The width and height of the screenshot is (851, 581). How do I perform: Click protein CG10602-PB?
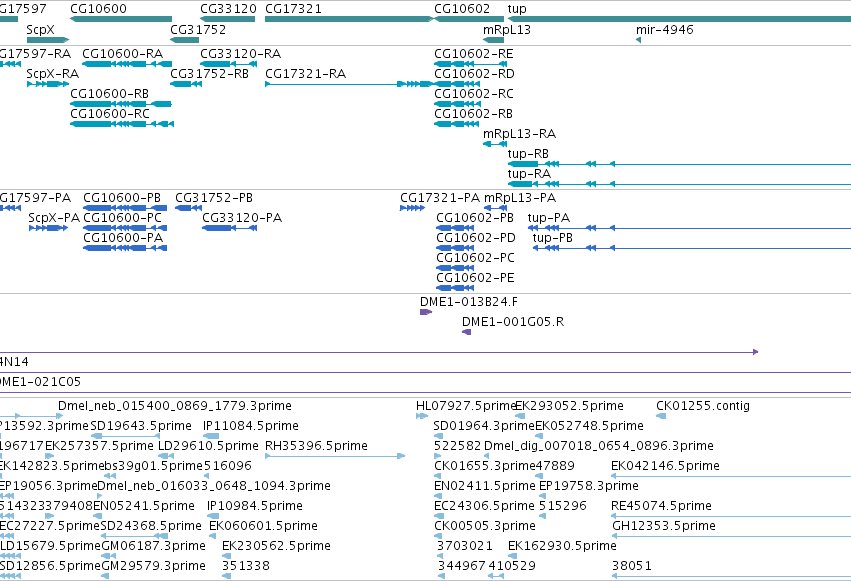tap(475, 218)
